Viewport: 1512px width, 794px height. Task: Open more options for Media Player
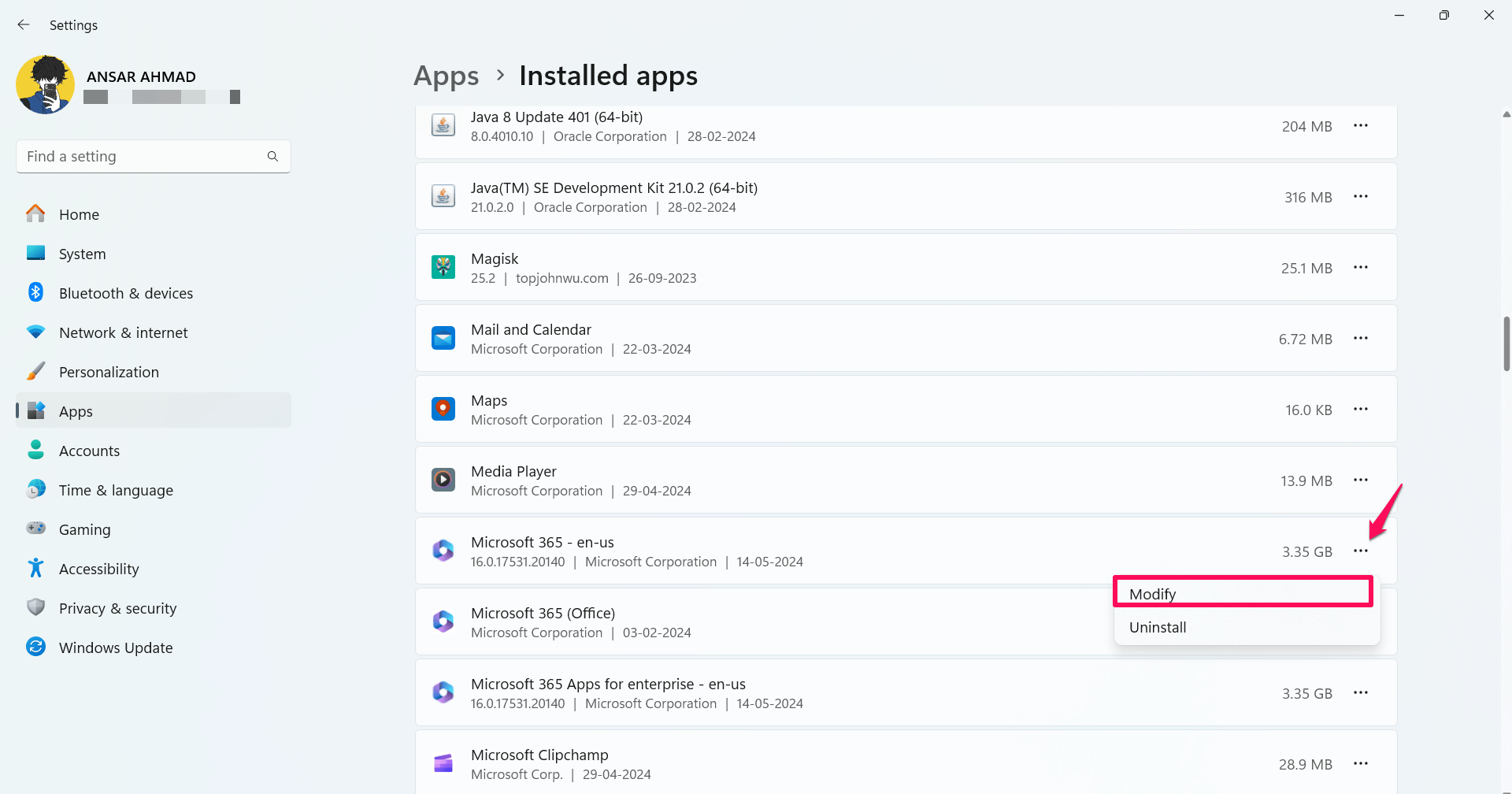click(x=1361, y=480)
